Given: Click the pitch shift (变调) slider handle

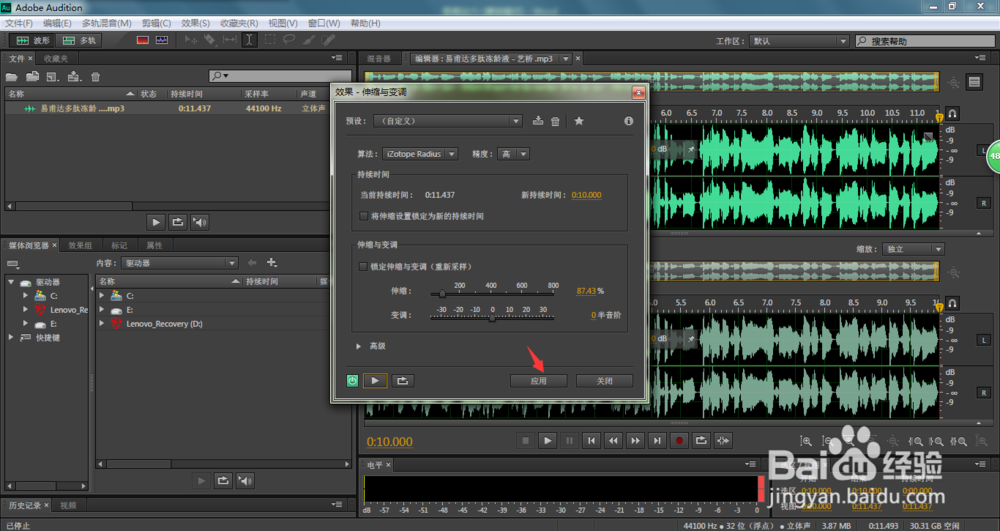Looking at the screenshot, I should pyautogui.click(x=492, y=317).
